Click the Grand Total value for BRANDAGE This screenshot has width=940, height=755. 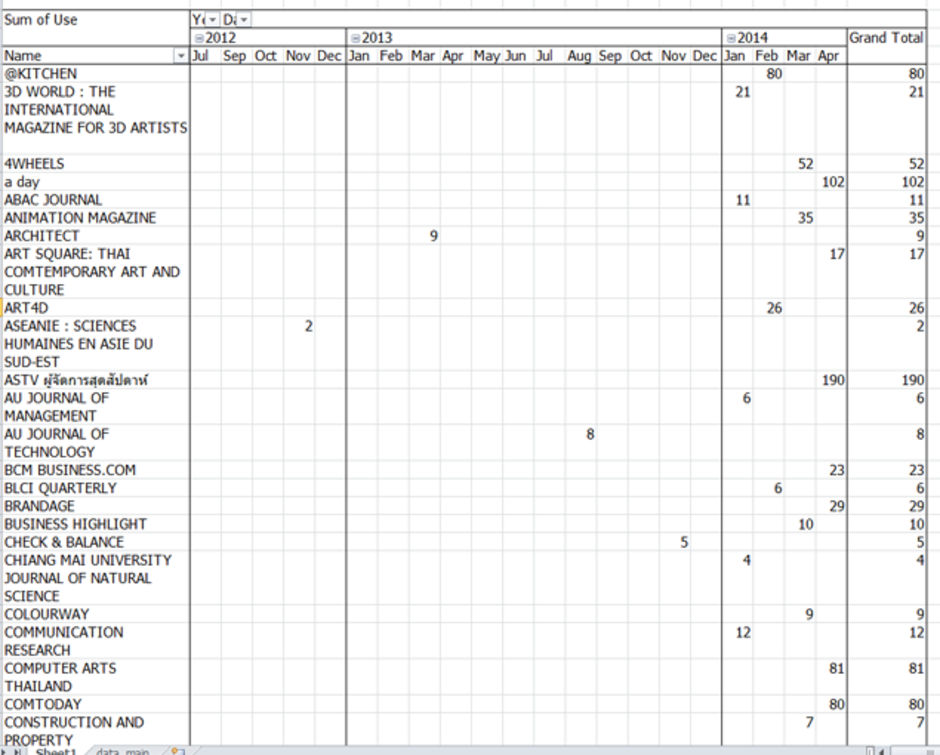click(x=916, y=506)
